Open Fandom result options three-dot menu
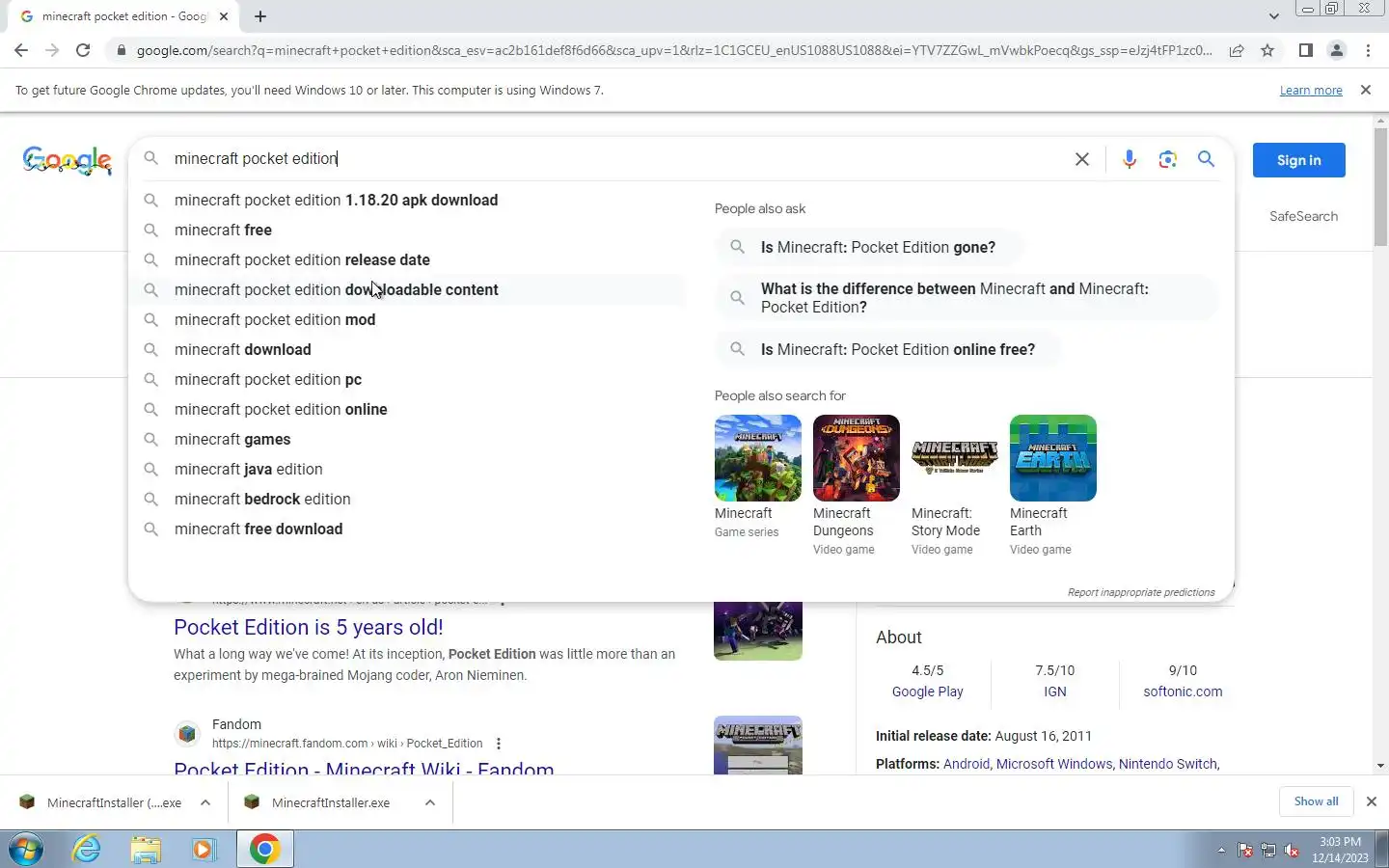Image resolution: width=1389 pixels, height=868 pixels. (499, 744)
